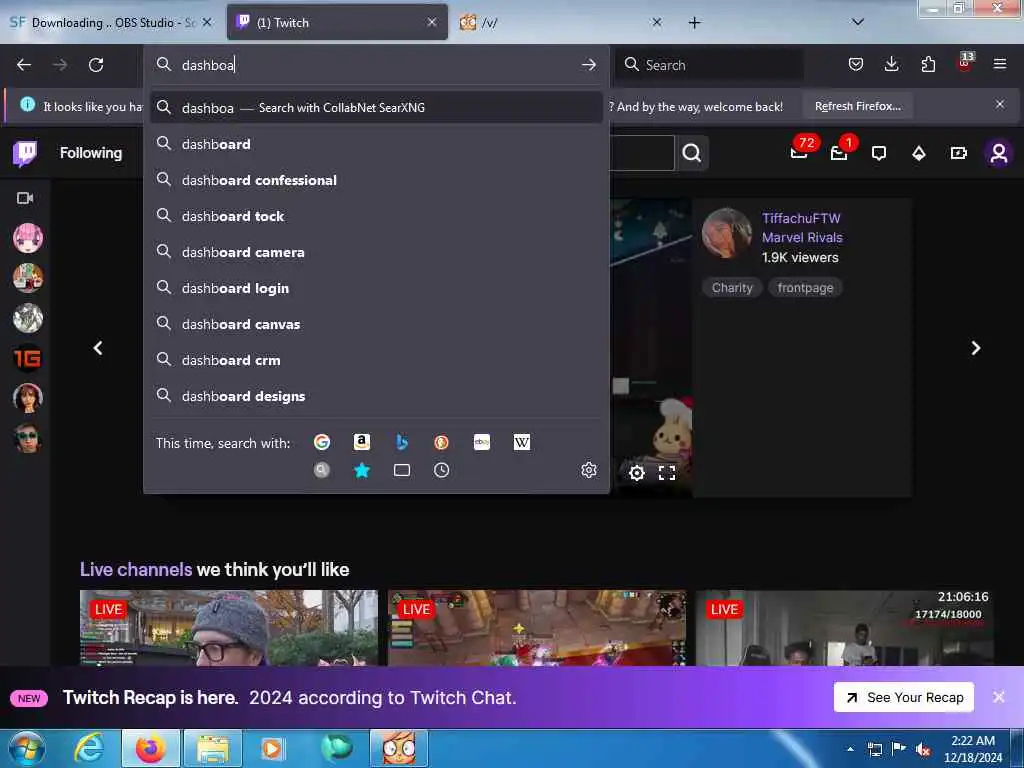1024x768 pixels.
Task: Show hidden system tray icons arrow
Action: point(850,749)
